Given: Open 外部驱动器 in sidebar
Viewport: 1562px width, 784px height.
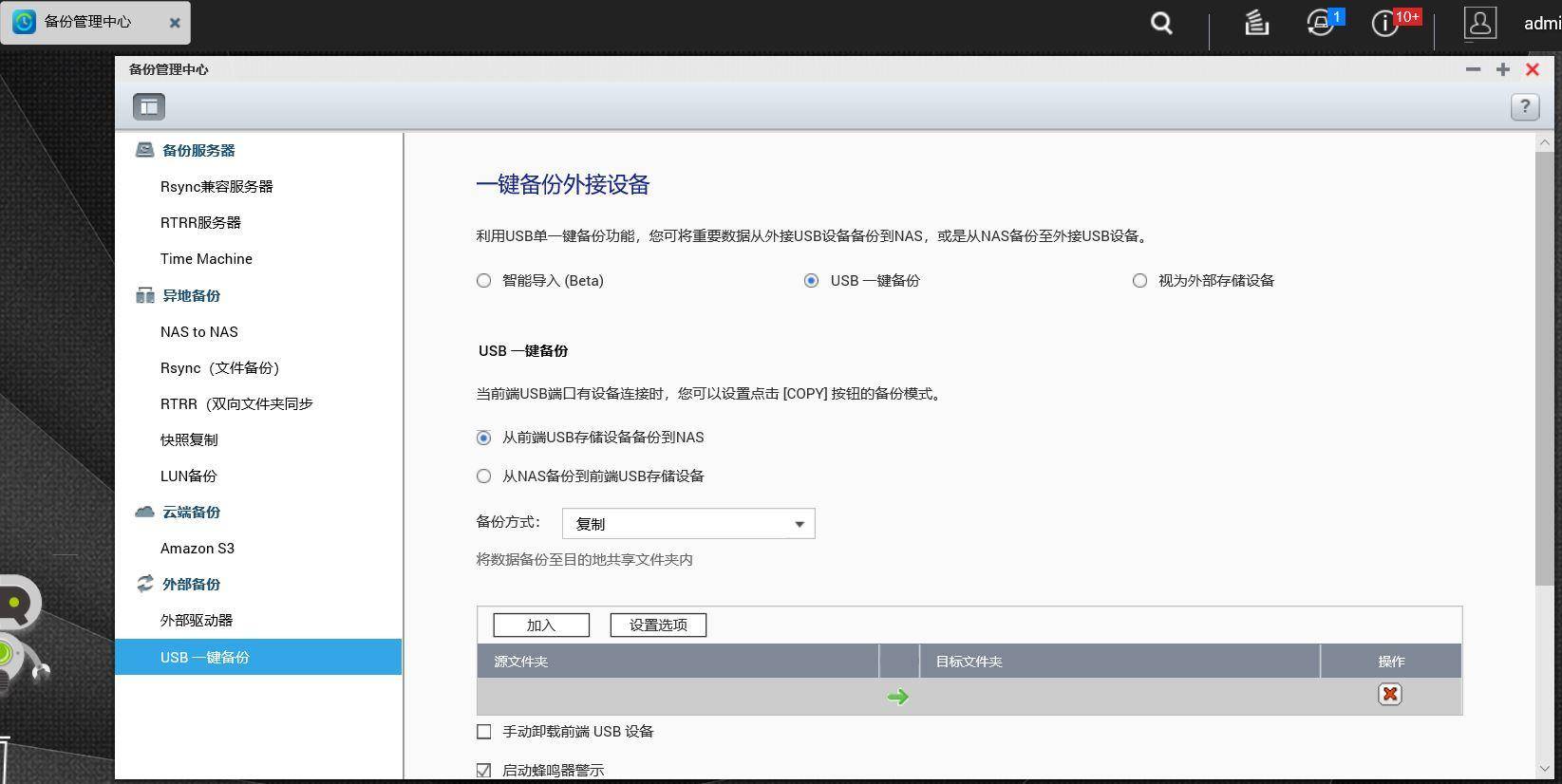Looking at the screenshot, I should pyautogui.click(x=197, y=621).
